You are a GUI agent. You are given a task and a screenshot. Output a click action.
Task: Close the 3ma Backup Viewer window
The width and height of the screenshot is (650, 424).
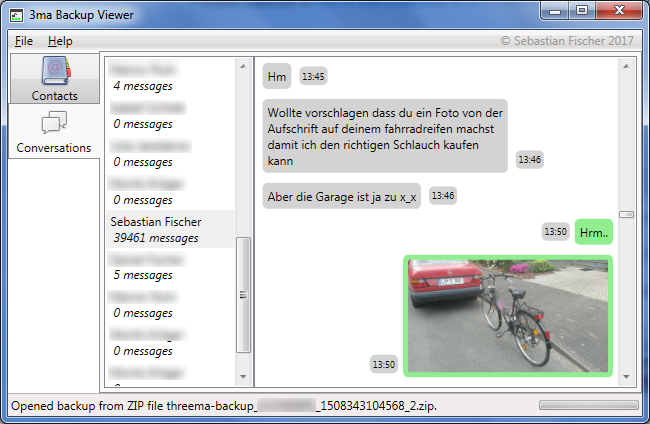(619, 11)
